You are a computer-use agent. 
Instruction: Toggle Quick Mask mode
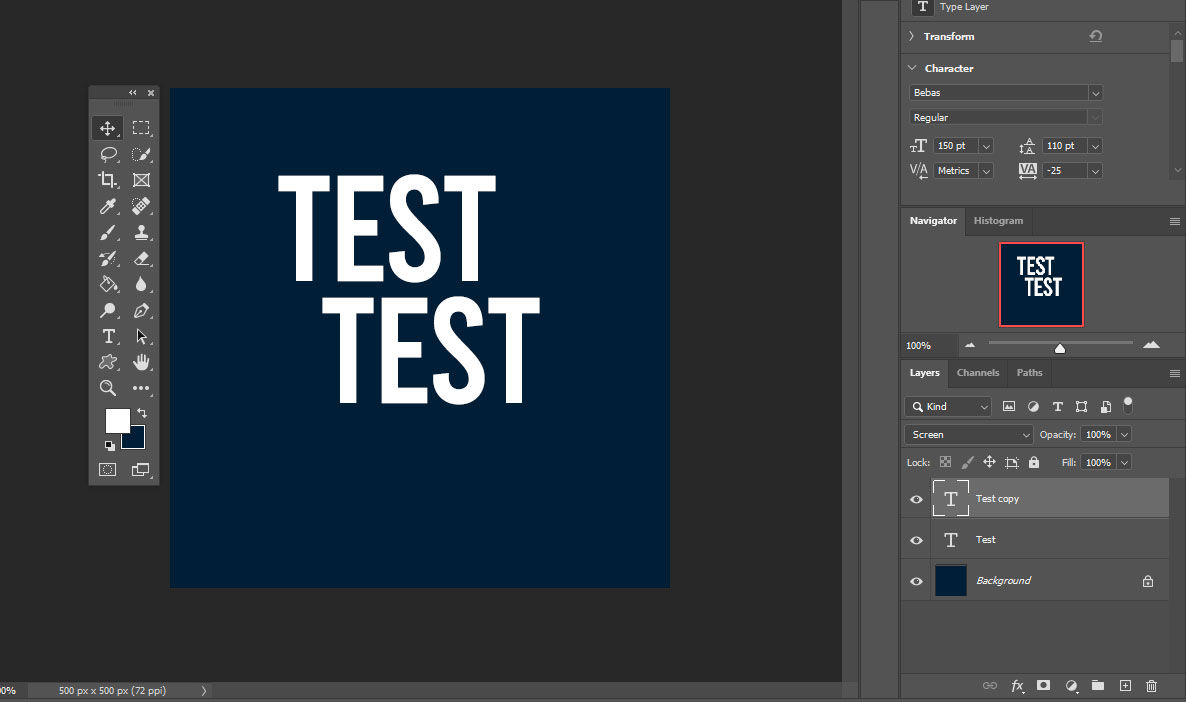tap(108, 470)
